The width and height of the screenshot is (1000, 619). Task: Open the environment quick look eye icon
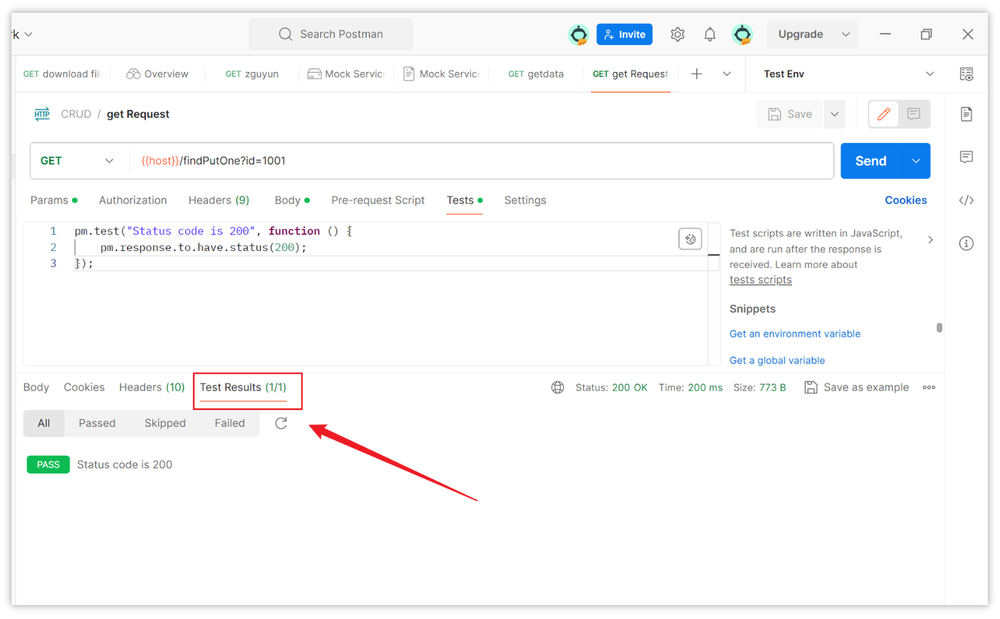tap(966, 74)
